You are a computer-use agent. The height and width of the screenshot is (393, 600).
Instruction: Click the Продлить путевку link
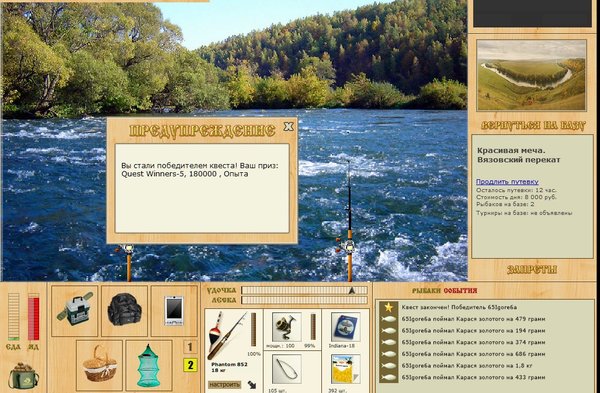pos(507,181)
